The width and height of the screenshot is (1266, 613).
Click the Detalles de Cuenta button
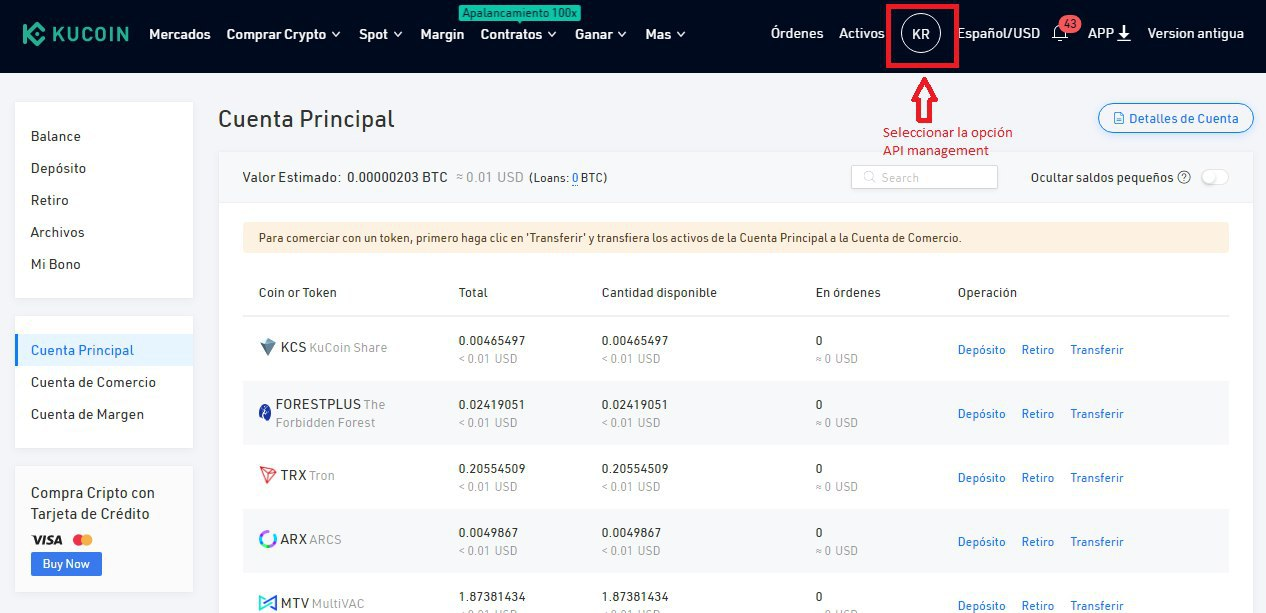tap(1175, 118)
